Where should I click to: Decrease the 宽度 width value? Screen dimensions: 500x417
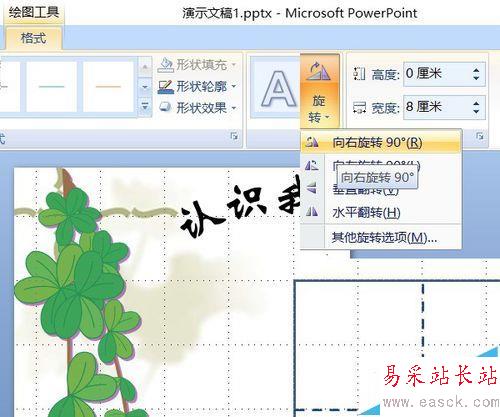click(x=476, y=112)
